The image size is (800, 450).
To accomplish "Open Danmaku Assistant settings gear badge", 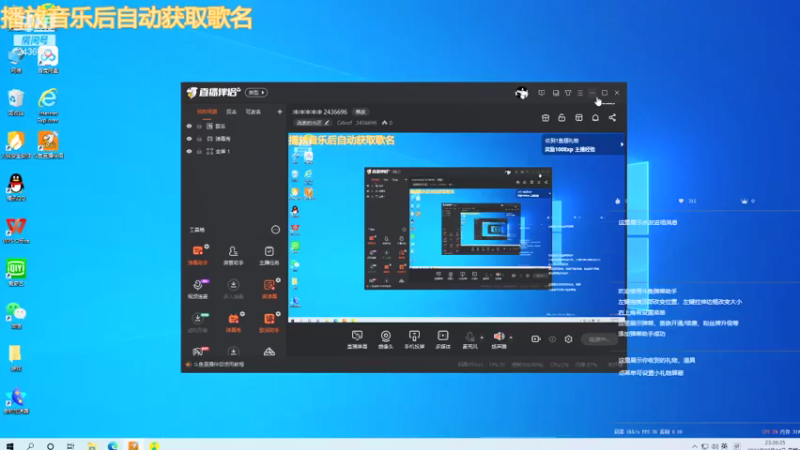I will [207, 246].
